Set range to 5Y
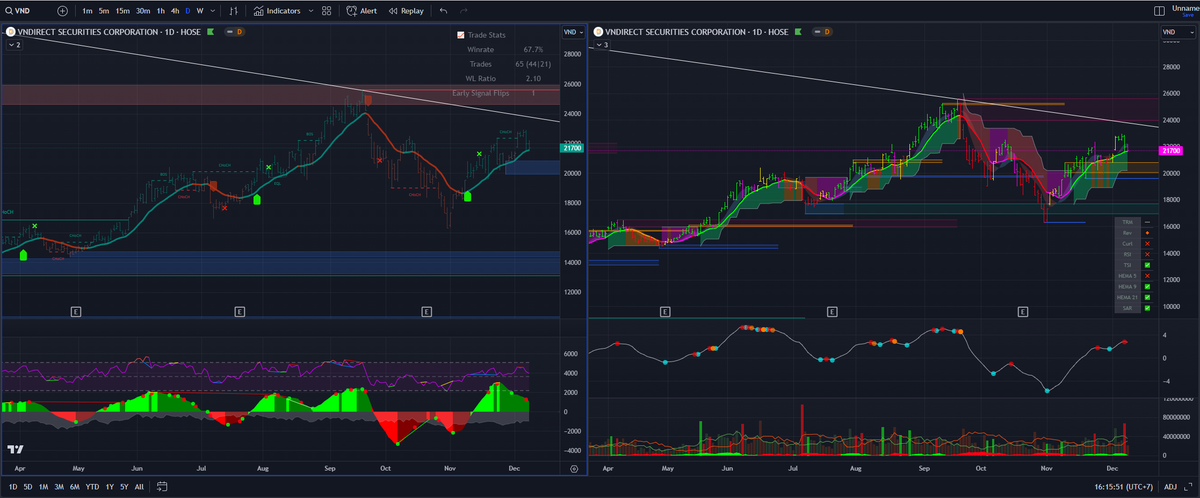The height and width of the screenshot is (498, 1200). coord(123,486)
